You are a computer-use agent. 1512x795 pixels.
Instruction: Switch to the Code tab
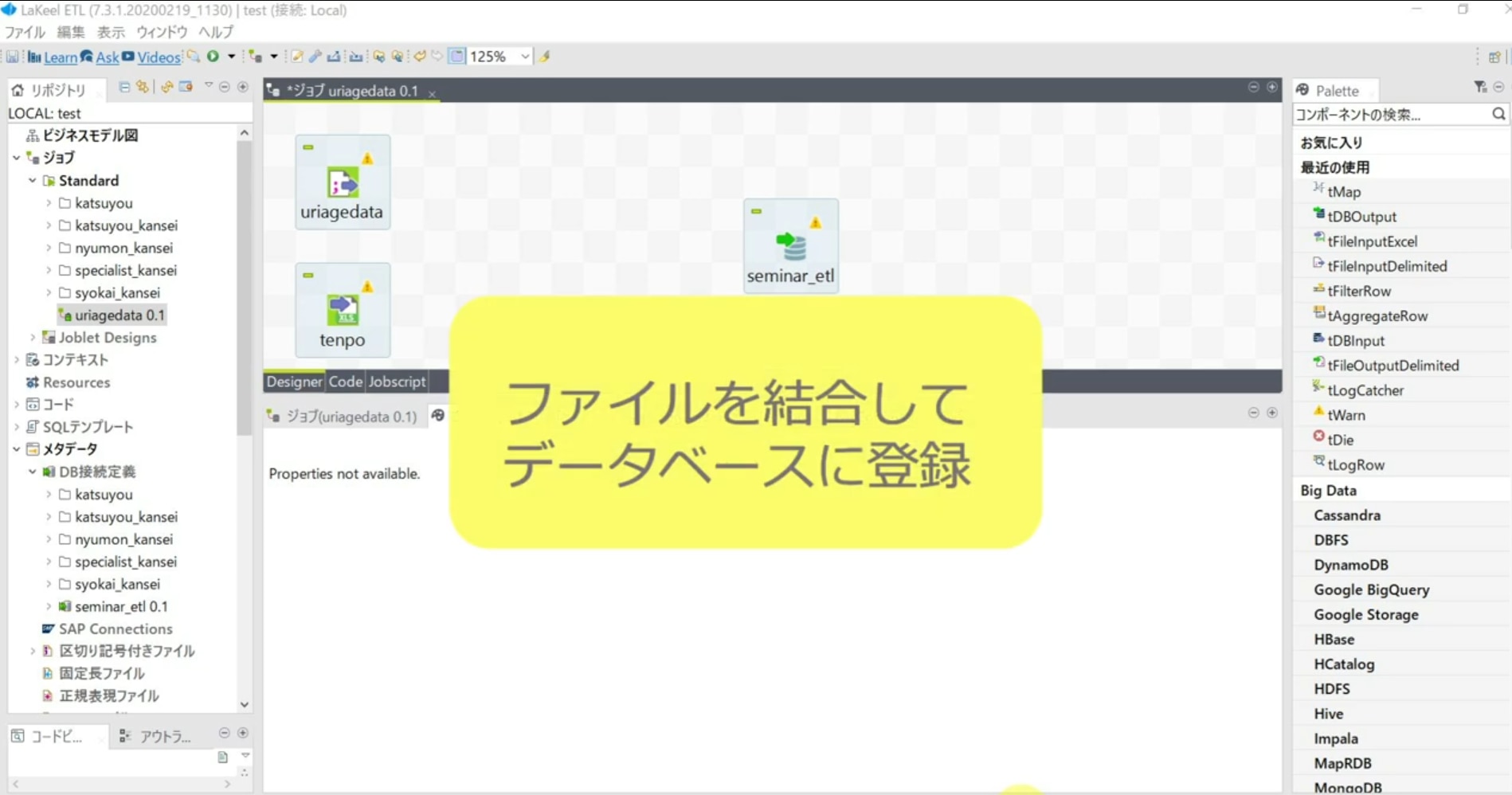345,382
